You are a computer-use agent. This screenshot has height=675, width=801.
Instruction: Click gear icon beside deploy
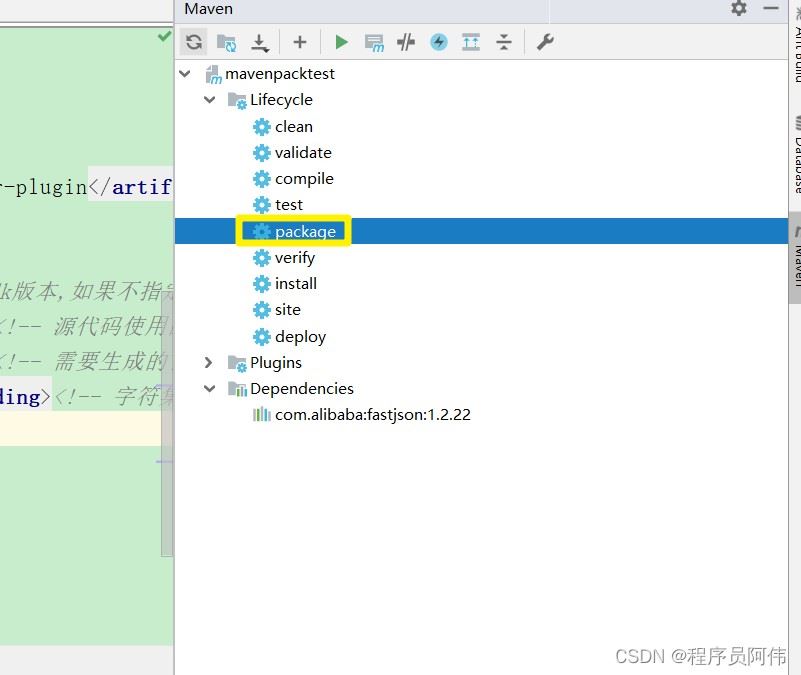point(262,337)
